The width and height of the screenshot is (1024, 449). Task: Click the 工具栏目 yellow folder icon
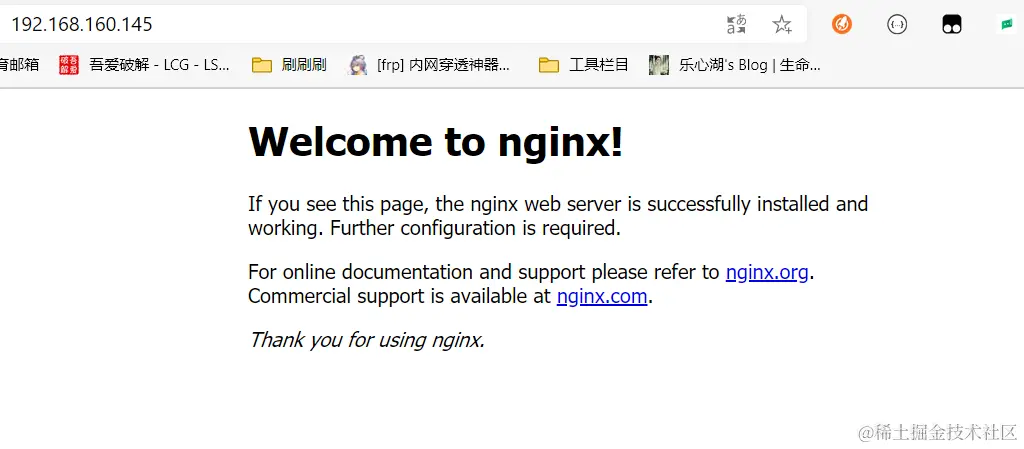tap(549, 65)
